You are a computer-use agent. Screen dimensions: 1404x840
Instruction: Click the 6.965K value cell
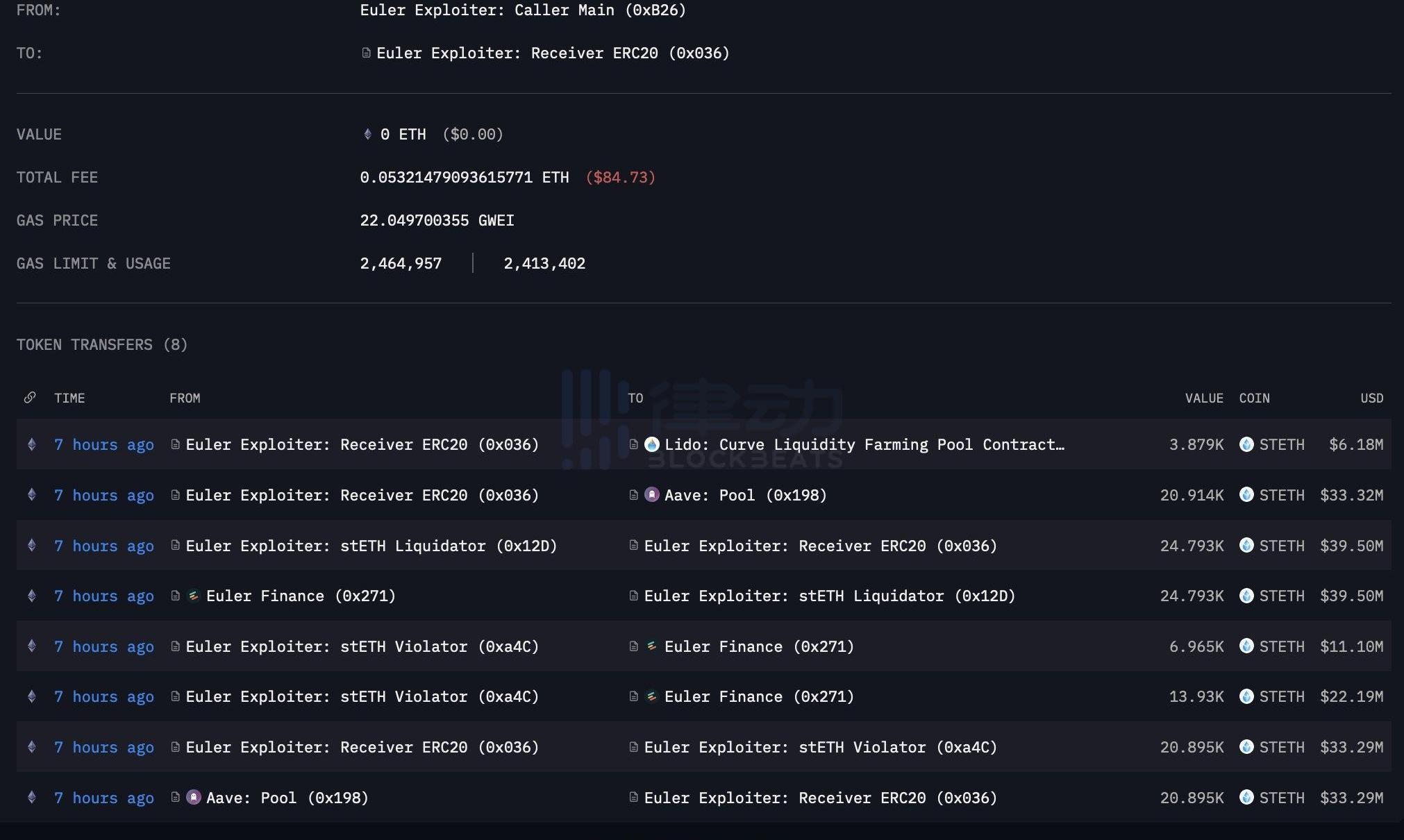[1196, 646]
